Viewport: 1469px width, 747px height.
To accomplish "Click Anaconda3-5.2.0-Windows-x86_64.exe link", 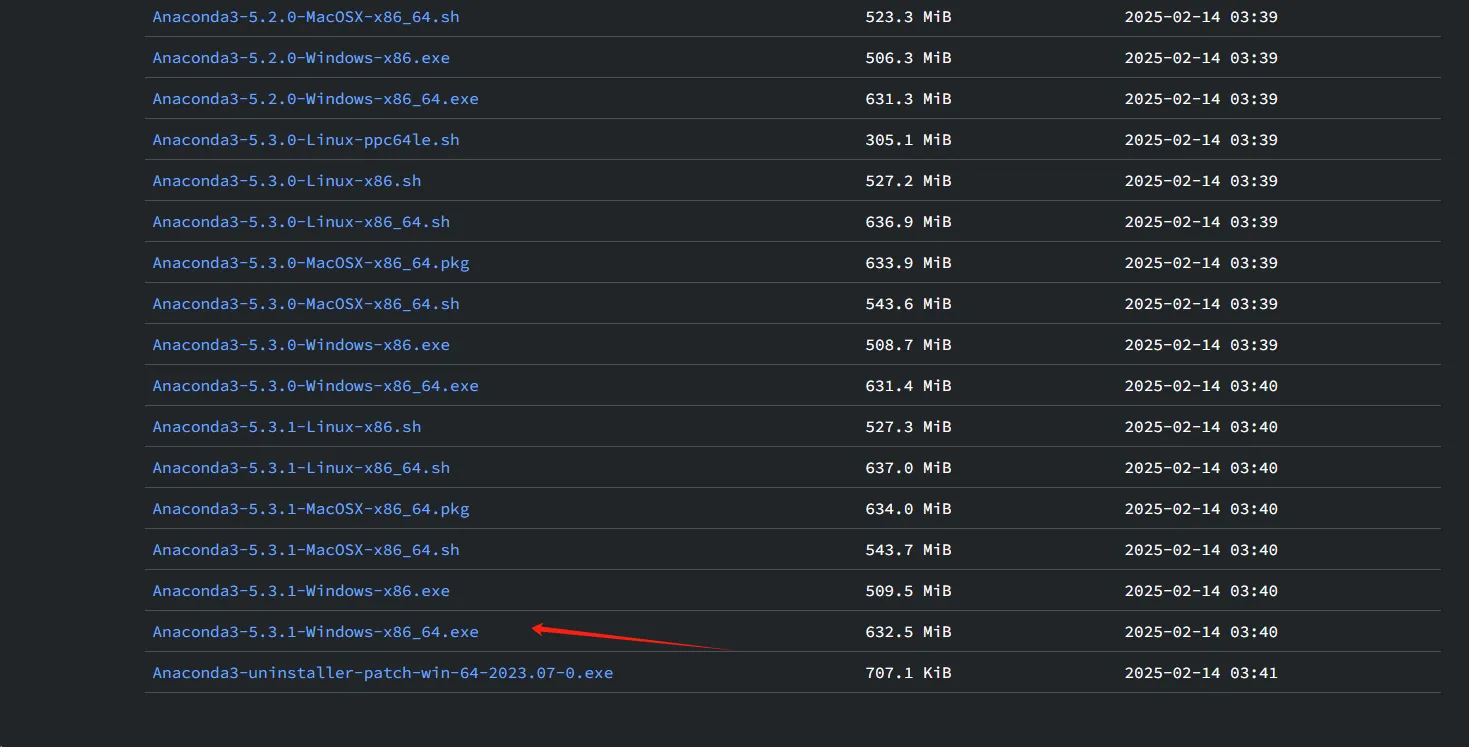I will (316, 99).
